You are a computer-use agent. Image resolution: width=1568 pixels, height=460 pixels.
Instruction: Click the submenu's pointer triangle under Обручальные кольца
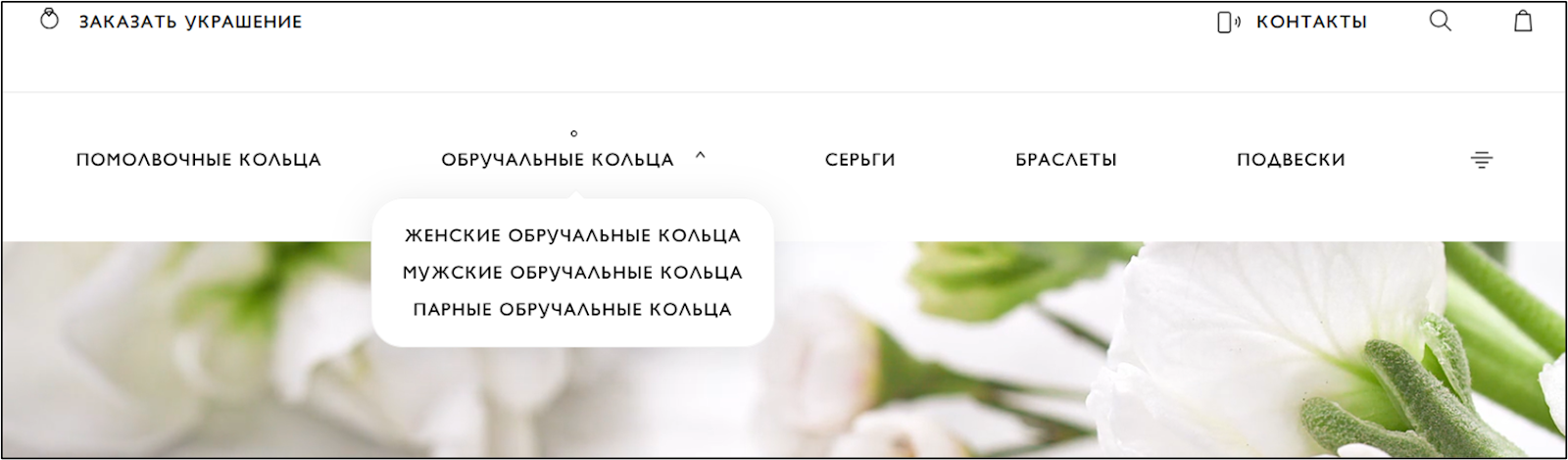[575, 195]
